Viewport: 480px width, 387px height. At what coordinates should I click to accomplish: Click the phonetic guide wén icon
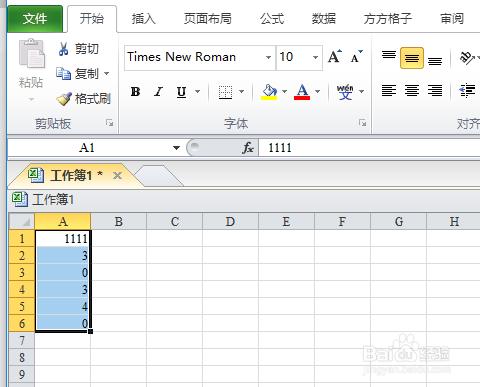tap(345, 92)
